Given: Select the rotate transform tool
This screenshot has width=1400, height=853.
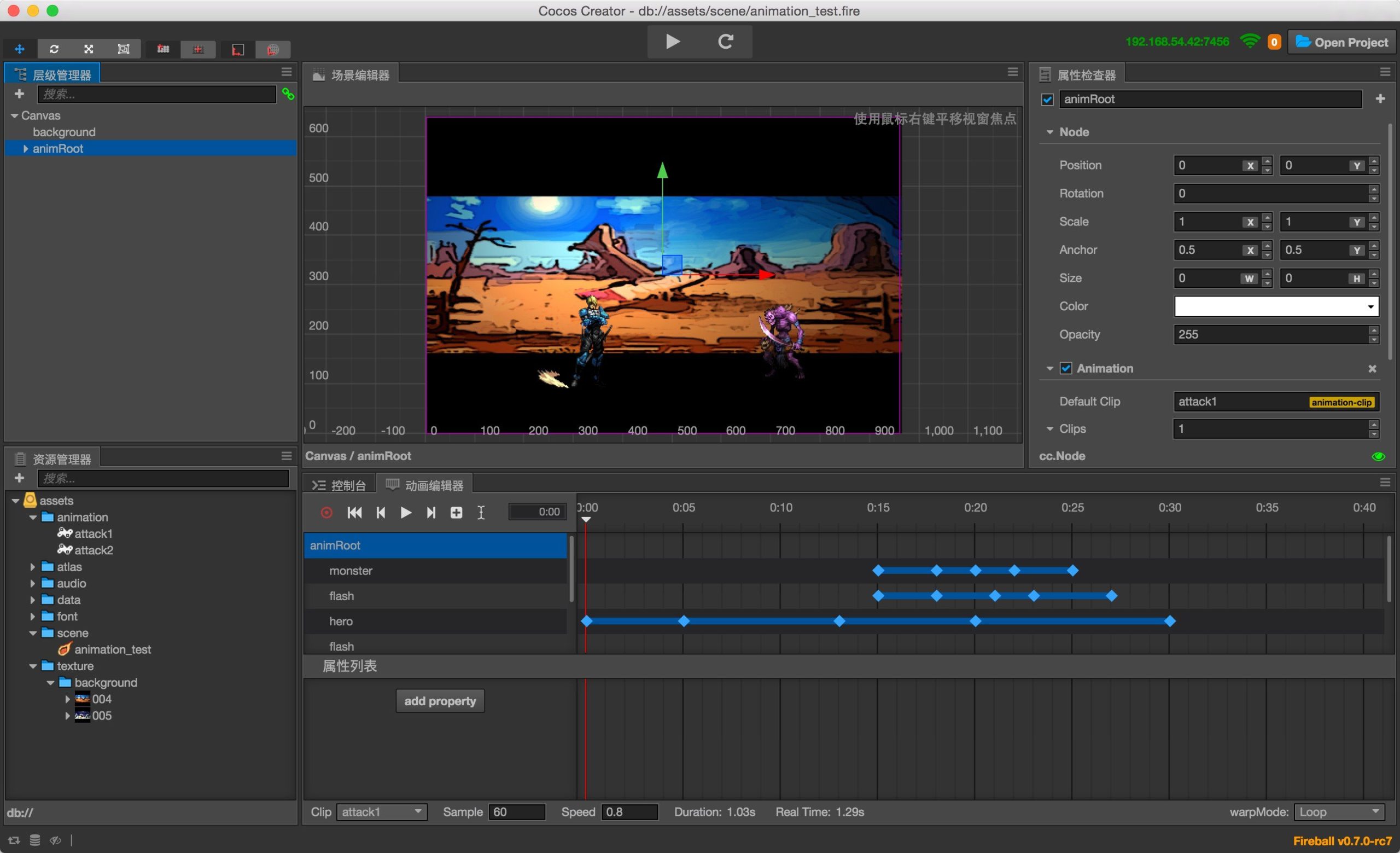Looking at the screenshot, I should (54, 49).
